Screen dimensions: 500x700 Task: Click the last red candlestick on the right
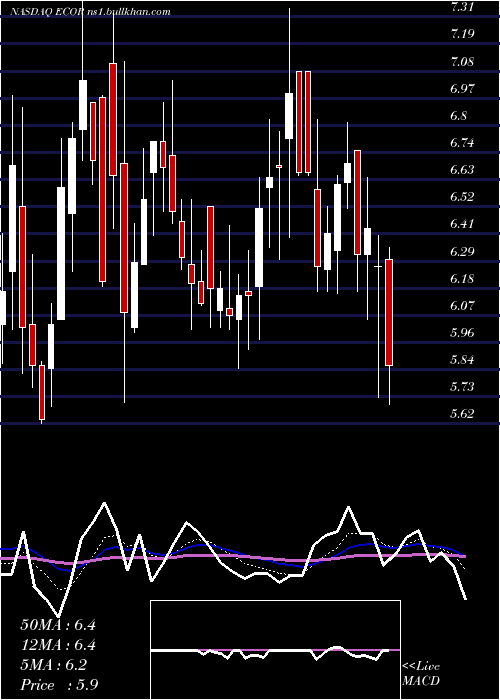pos(389,312)
